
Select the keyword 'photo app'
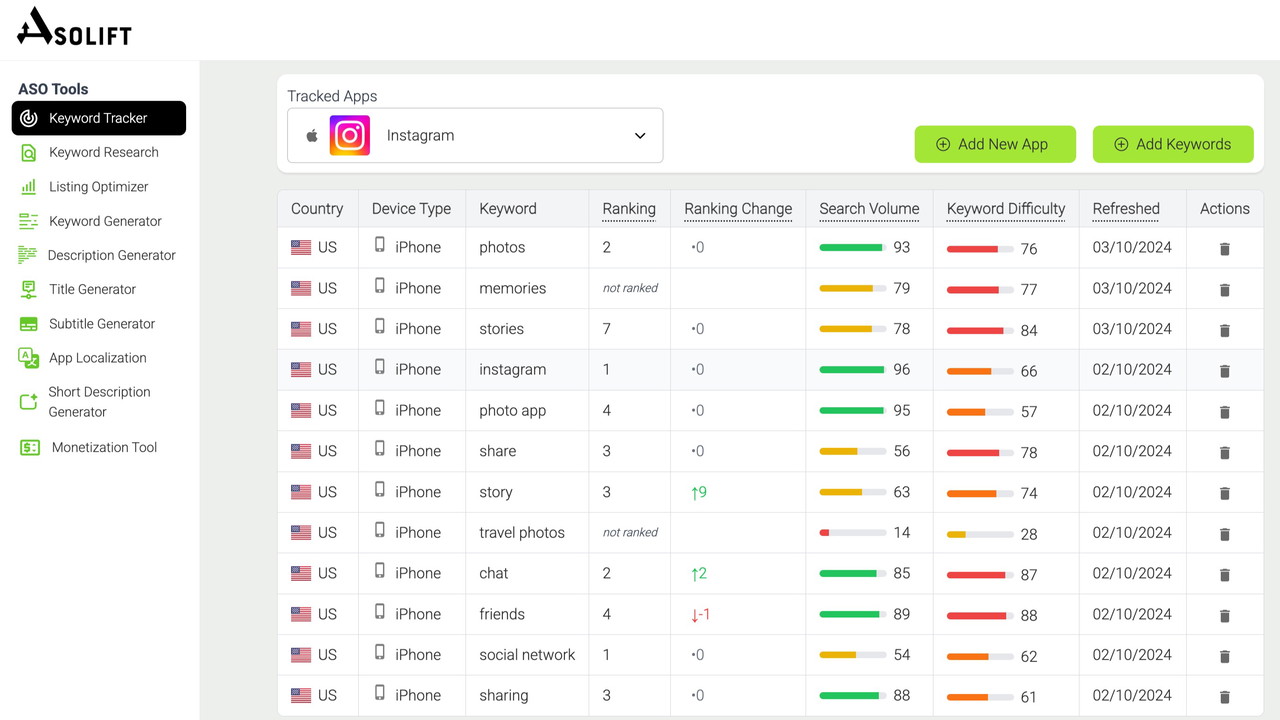click(x=513, y=410)
